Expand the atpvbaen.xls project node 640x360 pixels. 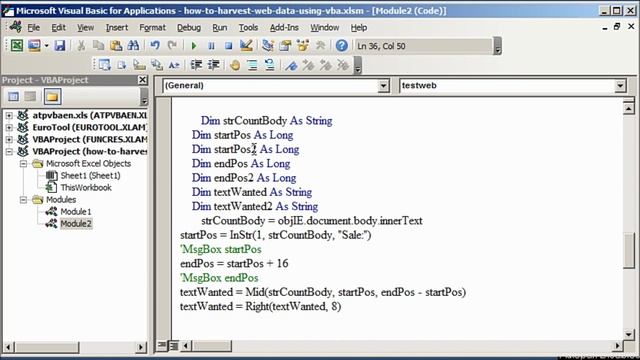click(9, 116)
